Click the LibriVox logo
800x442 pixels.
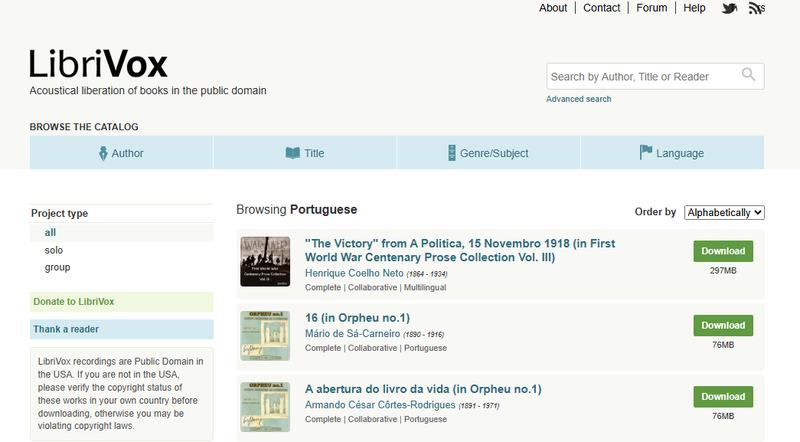coord(98,63)
